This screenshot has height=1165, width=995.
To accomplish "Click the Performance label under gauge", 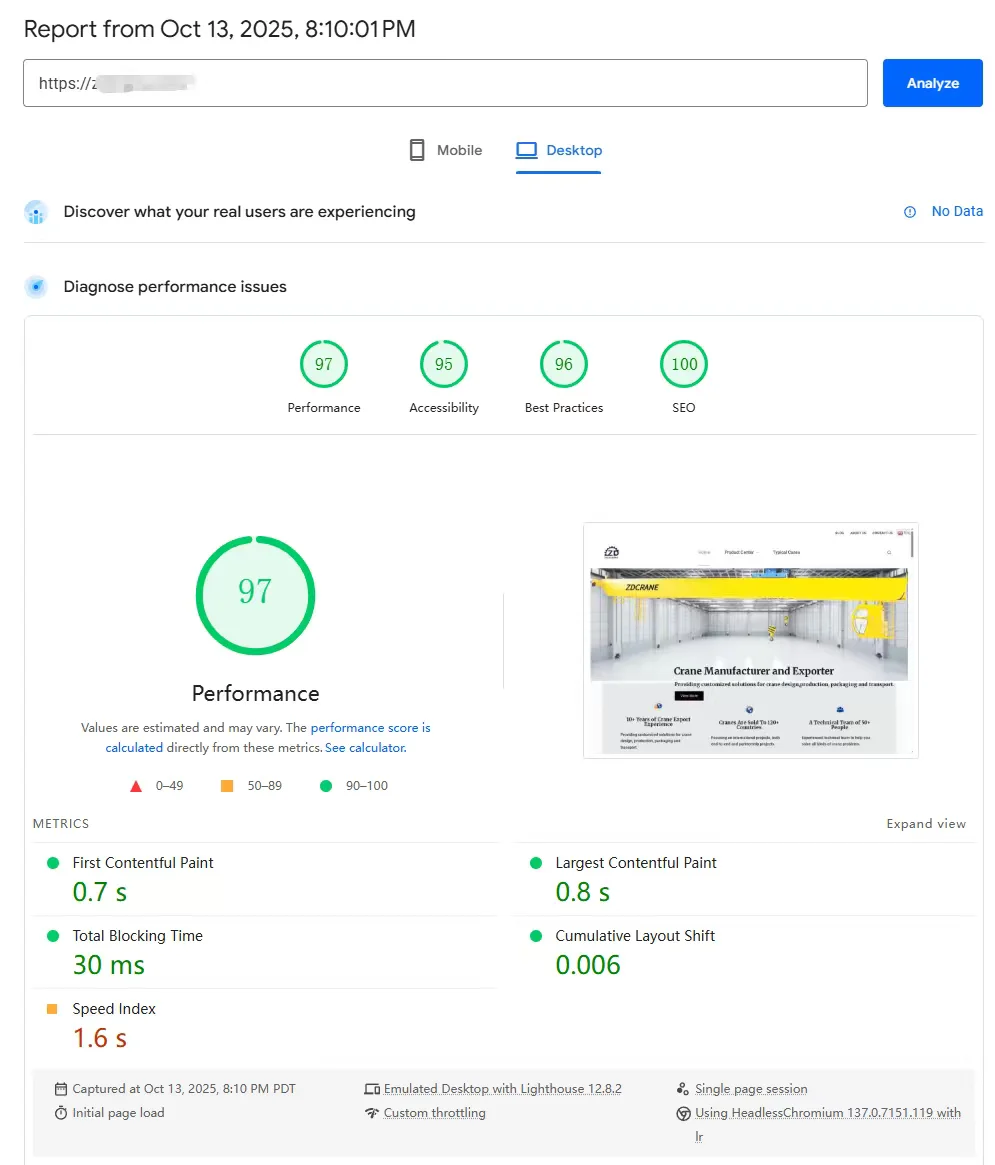I will click(324, 408).
